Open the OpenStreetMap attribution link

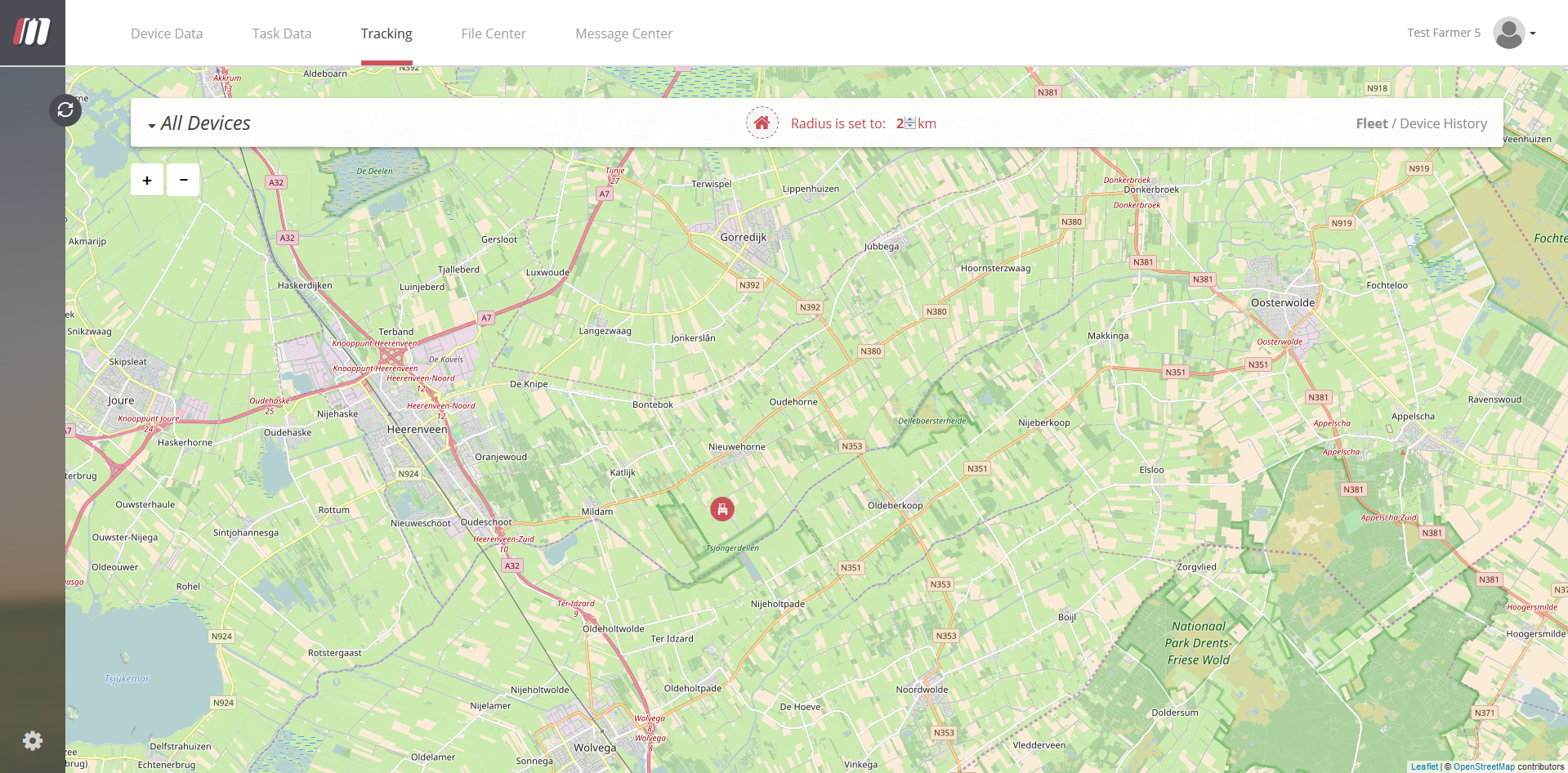1484,766
